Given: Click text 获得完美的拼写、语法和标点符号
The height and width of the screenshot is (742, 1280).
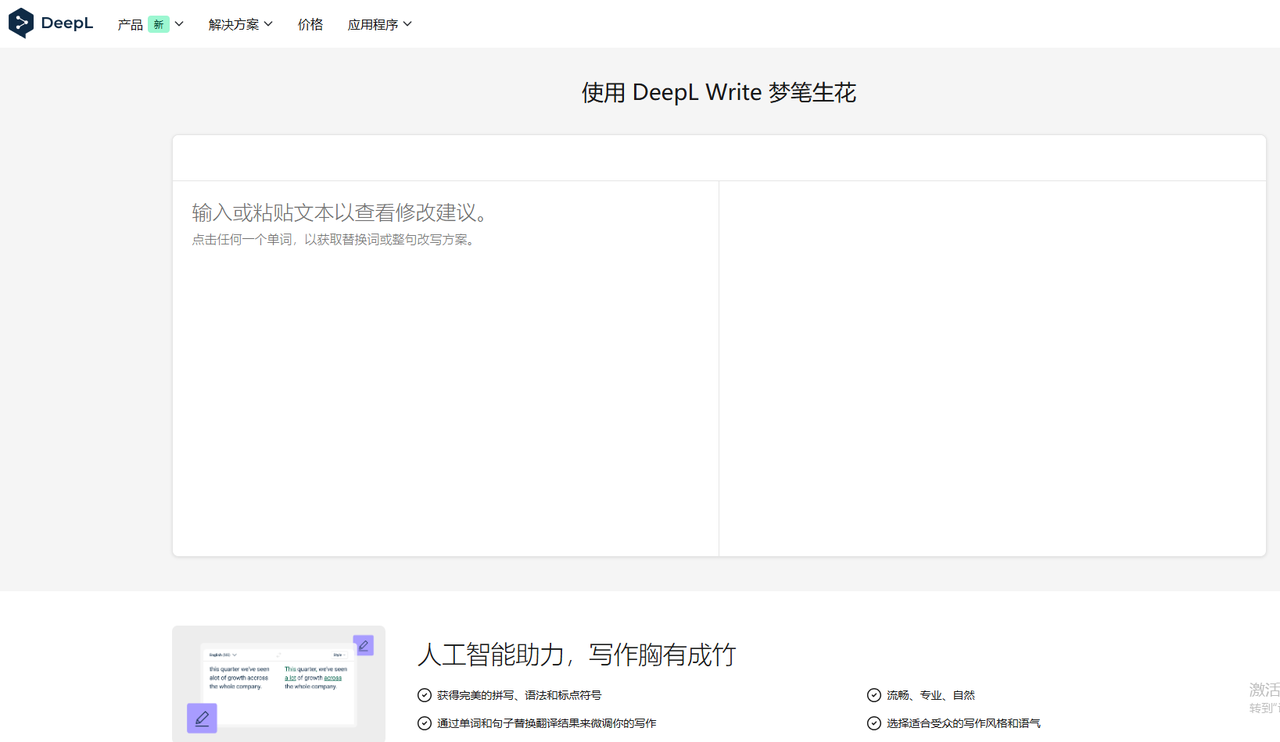Looking at the screenshot, I should tap(519, 695).
